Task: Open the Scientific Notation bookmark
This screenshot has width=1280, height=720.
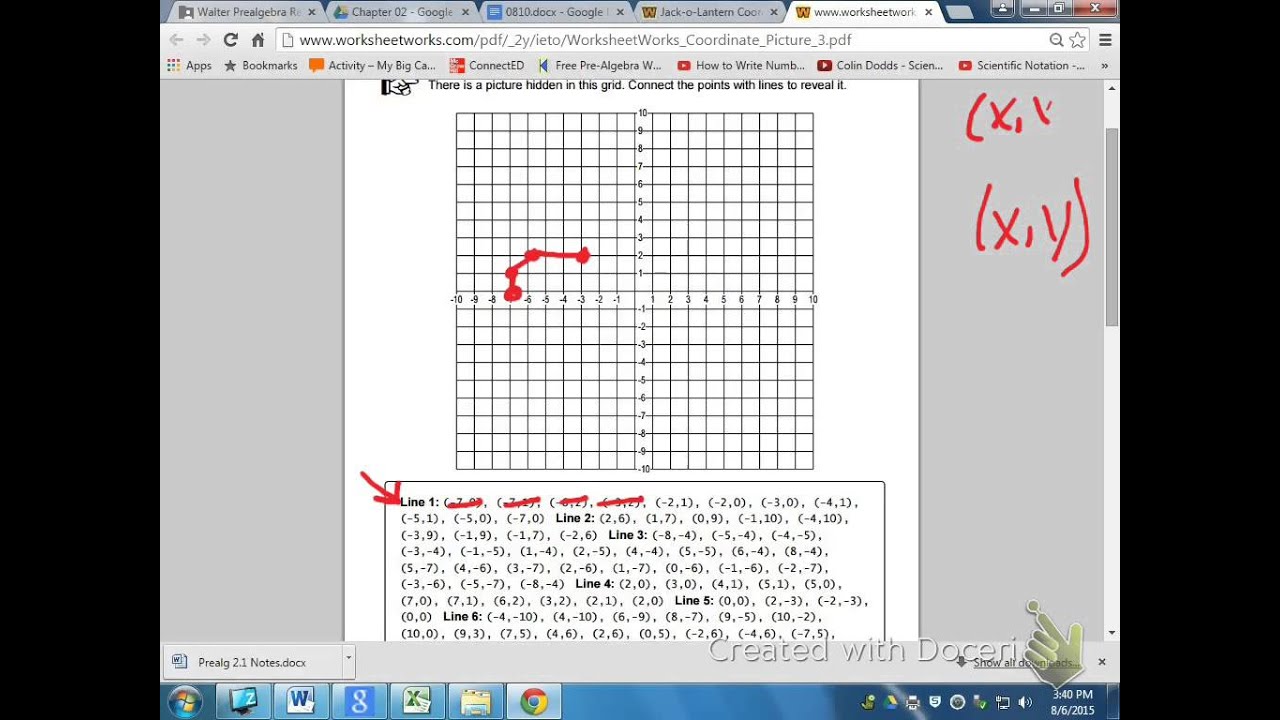Action: pyautogui.click(x=1021, y=65)
